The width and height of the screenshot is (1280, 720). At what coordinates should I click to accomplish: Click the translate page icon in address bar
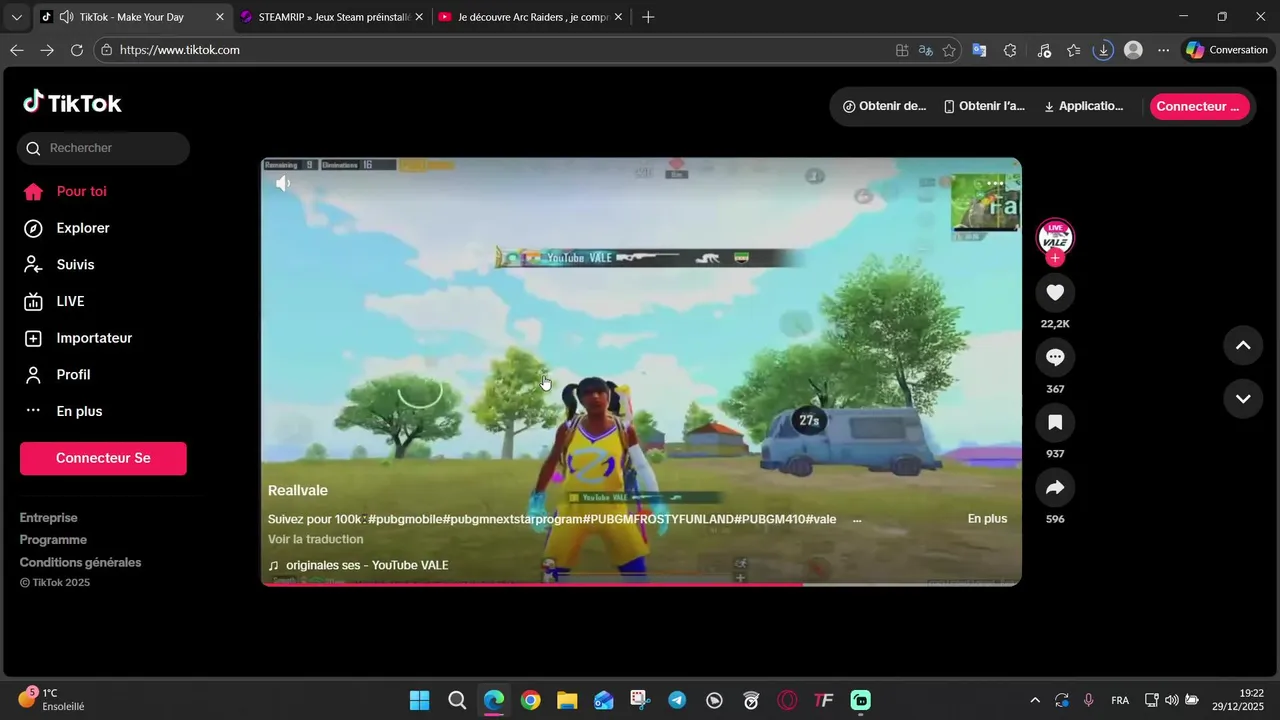point(926,50)
